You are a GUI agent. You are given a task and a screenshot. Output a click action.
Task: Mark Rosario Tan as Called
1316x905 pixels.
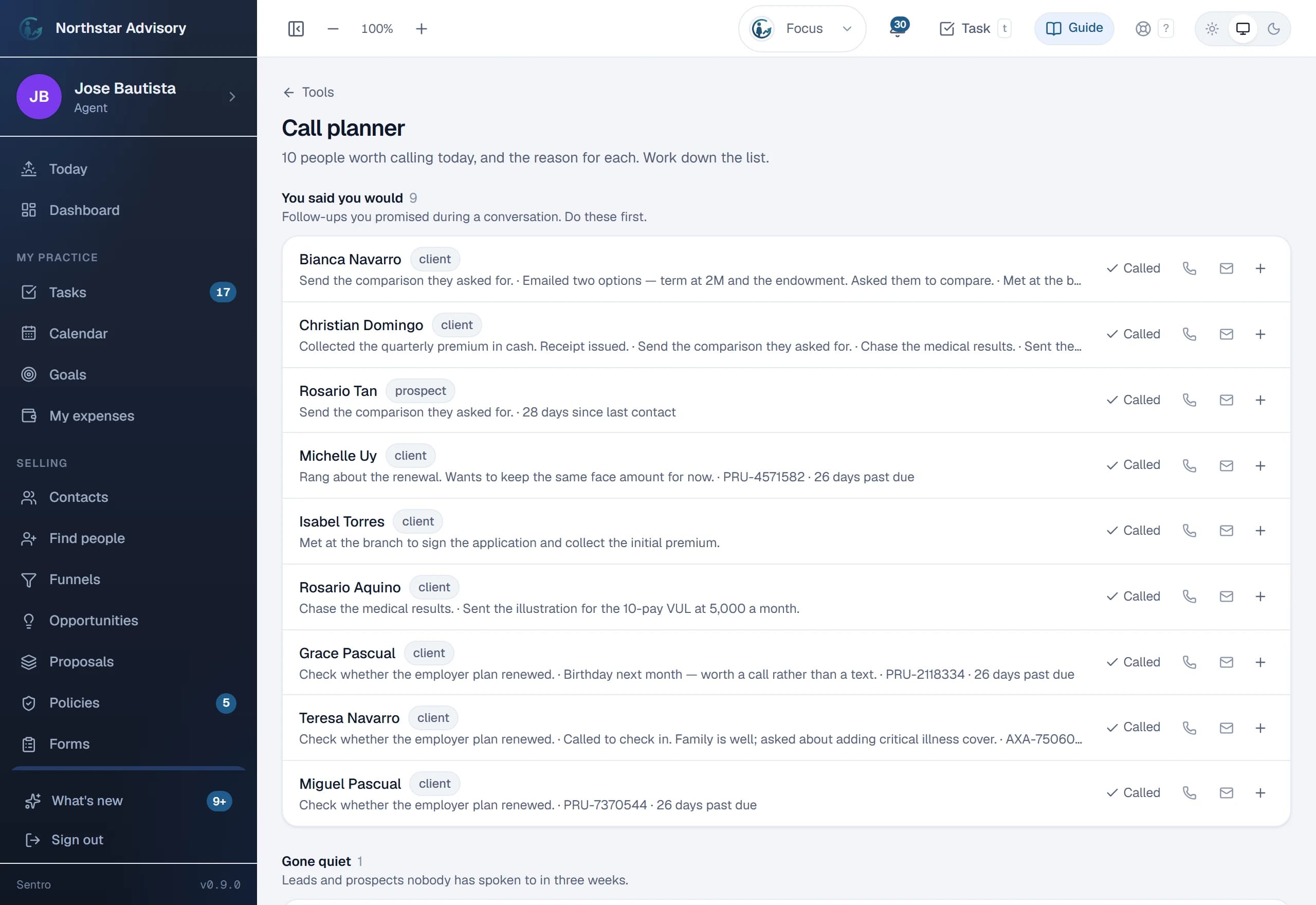(x=1133, y=400)
